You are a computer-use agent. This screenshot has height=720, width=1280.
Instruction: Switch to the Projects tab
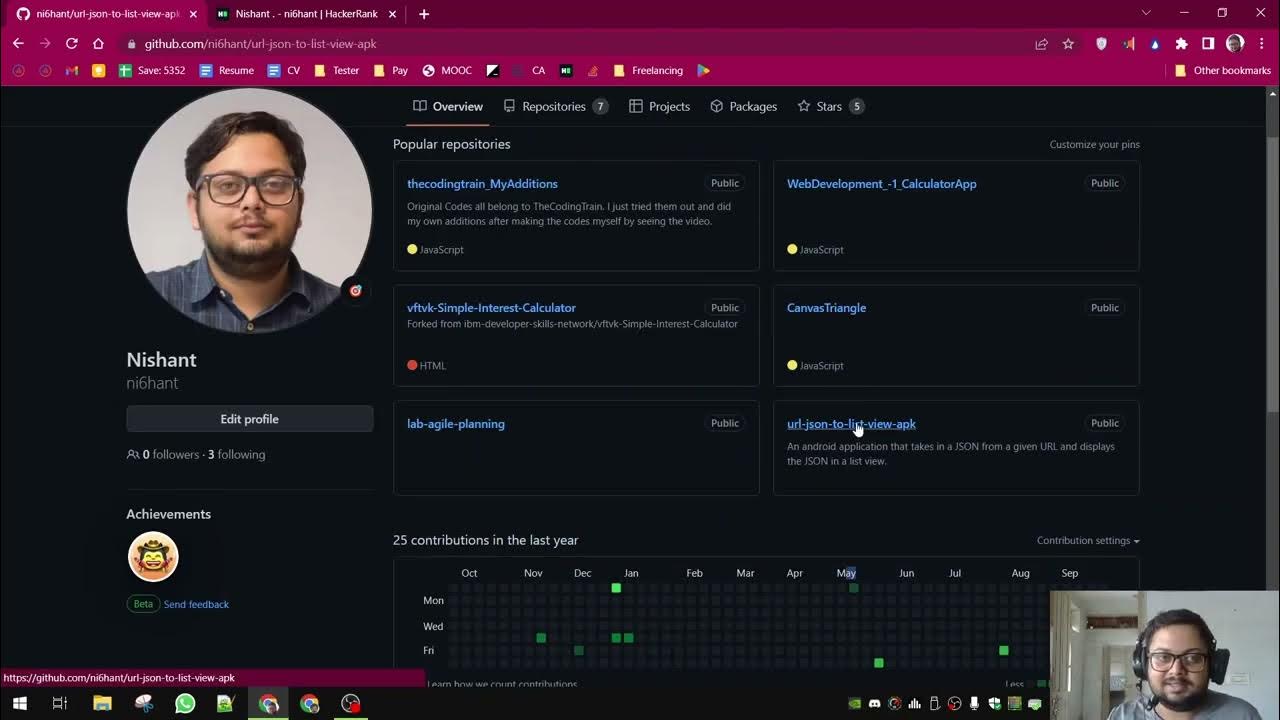659,106
